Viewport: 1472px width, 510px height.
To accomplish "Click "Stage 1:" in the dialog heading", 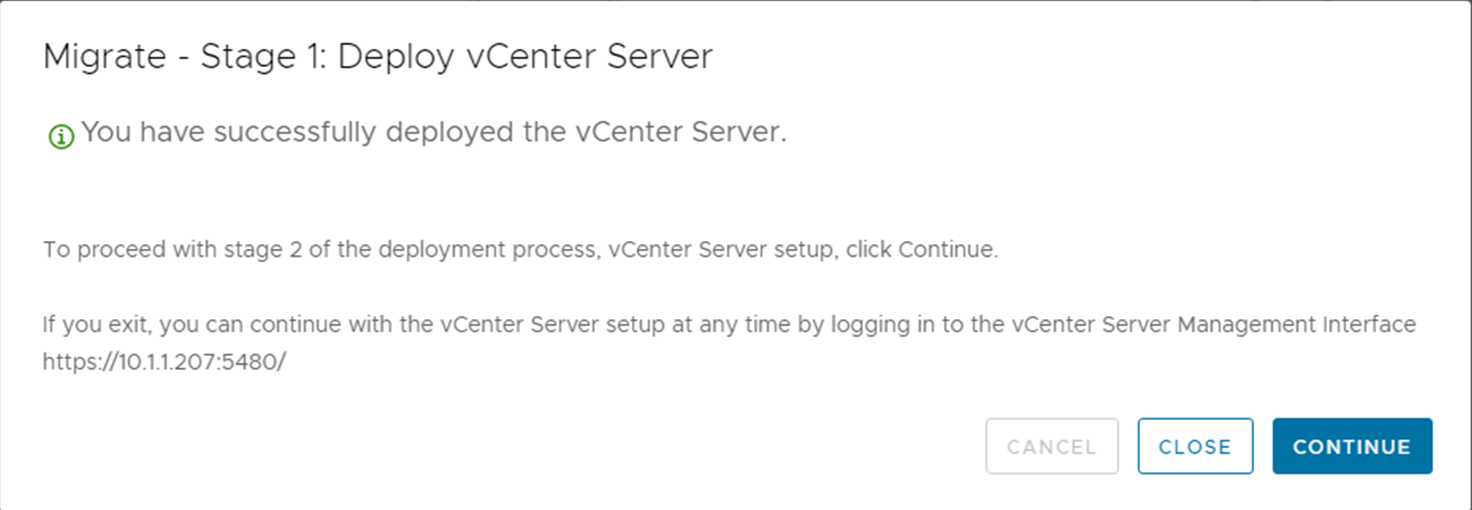I will click(x=264, y=57).
